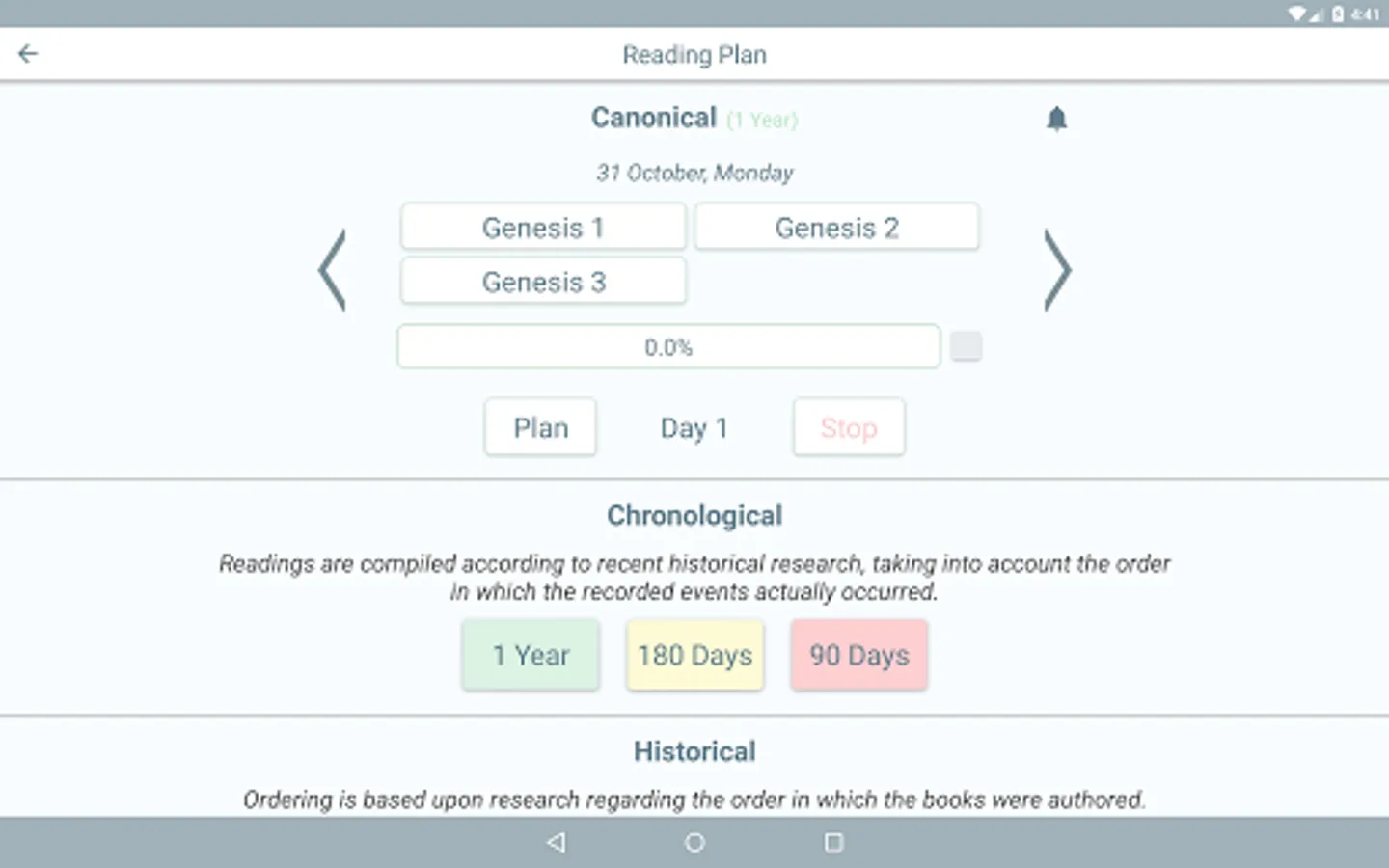Tap the Day 1 label
This screenshot has width=1389, height=868.
(x=694, y=427)
